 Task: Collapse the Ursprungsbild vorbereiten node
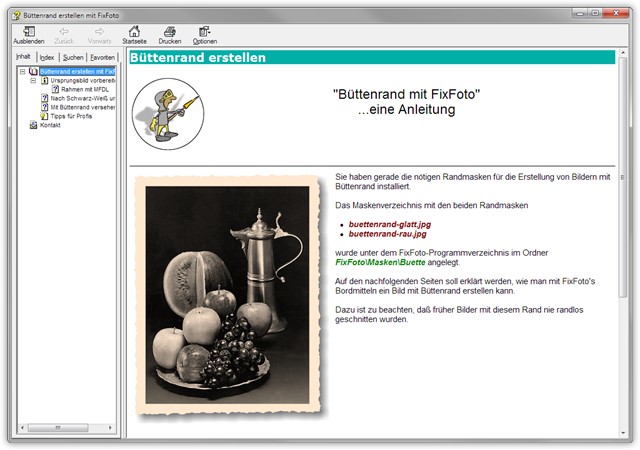pyautogui.click(x=33, y=80)
